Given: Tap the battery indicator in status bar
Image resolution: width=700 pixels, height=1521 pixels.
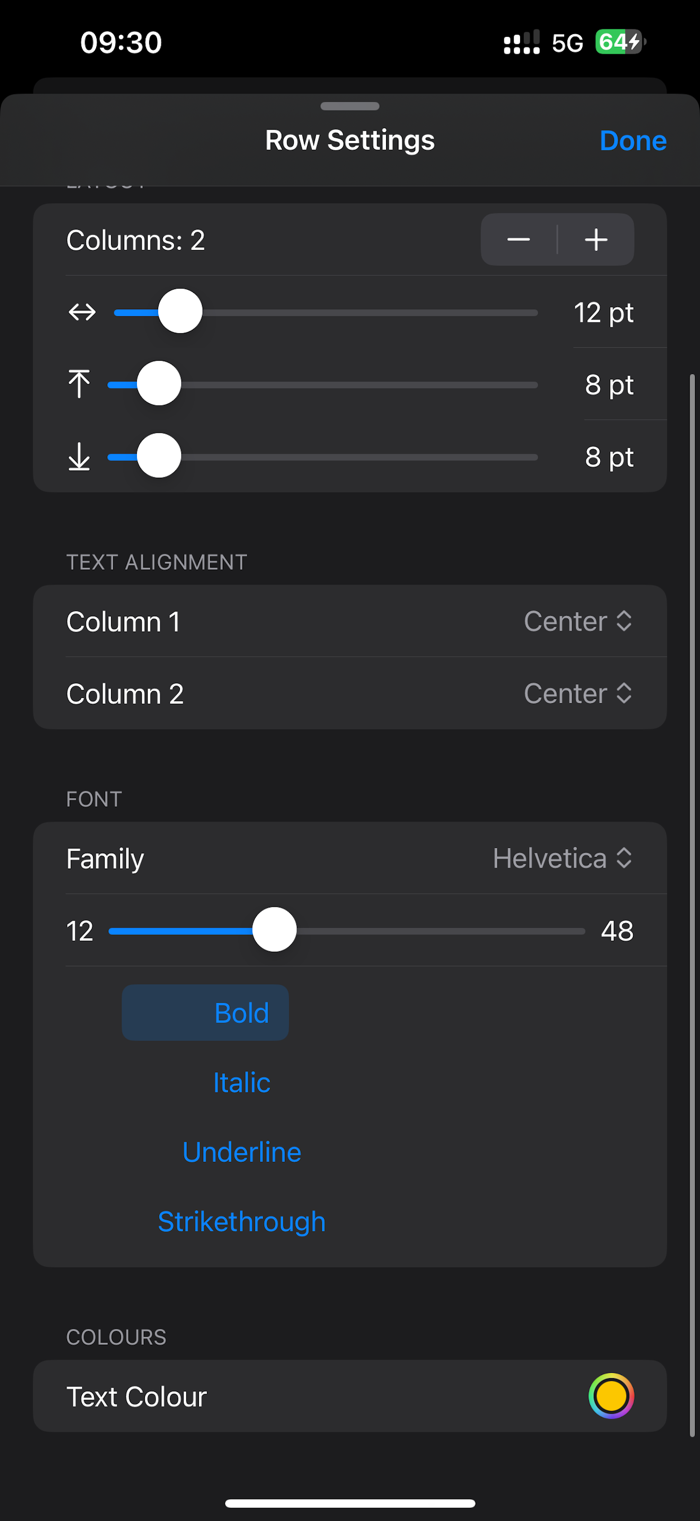Looking at the screenshot, I should point(620,43).
